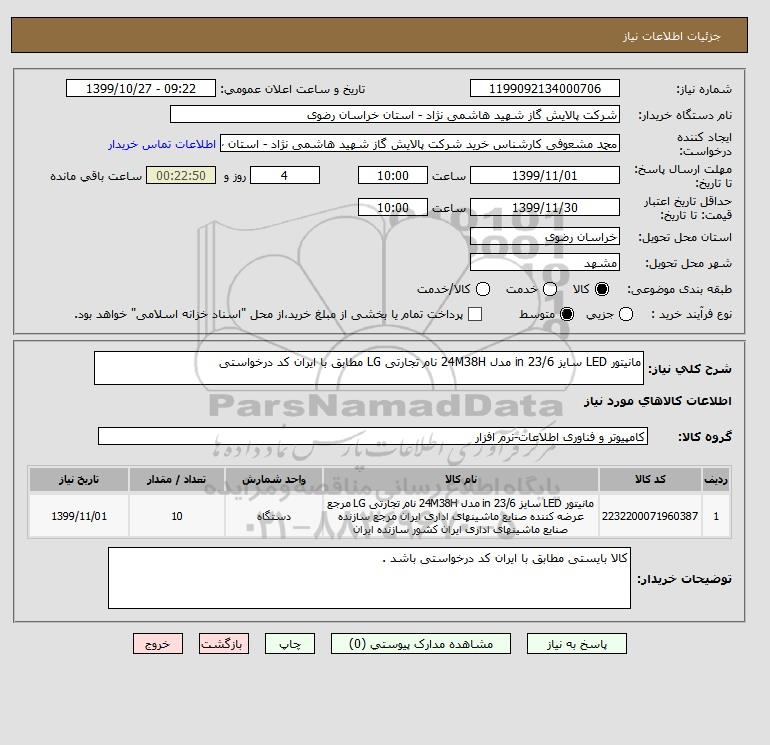Select the متوسط purchase type radio
Screen dimensions: 770x745
click(567, 314)
